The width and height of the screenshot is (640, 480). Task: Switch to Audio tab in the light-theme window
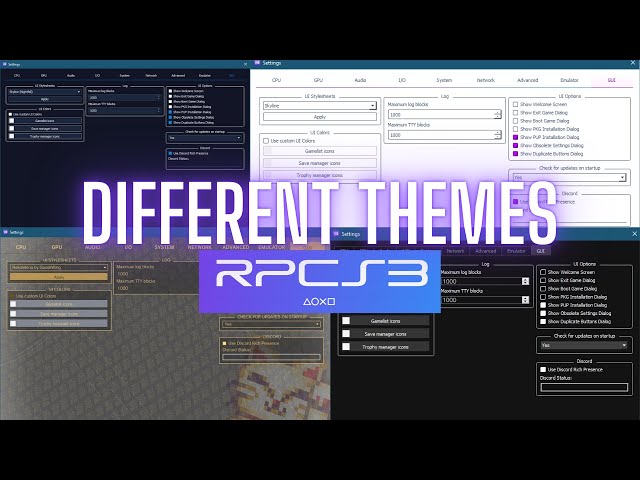(360, 80)
